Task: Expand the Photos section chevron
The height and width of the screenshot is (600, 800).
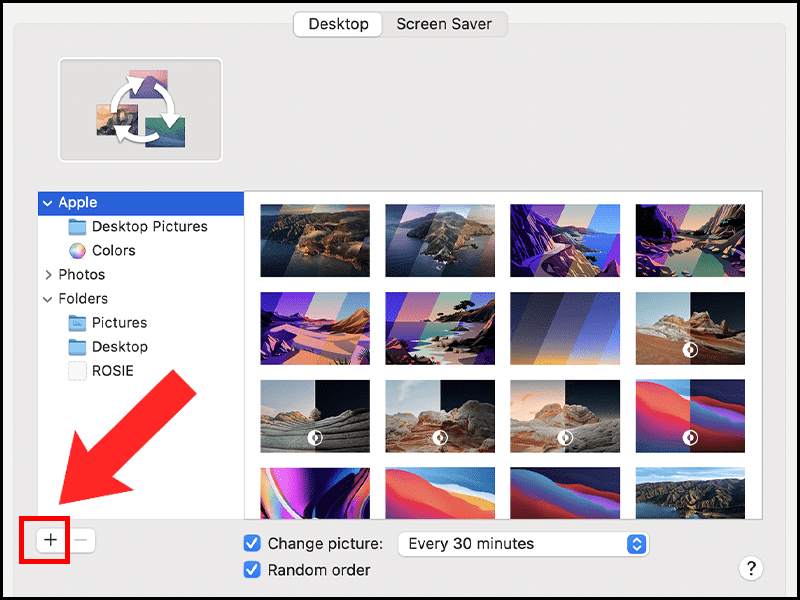Action: pyautogui.click(x=48, y=275)
